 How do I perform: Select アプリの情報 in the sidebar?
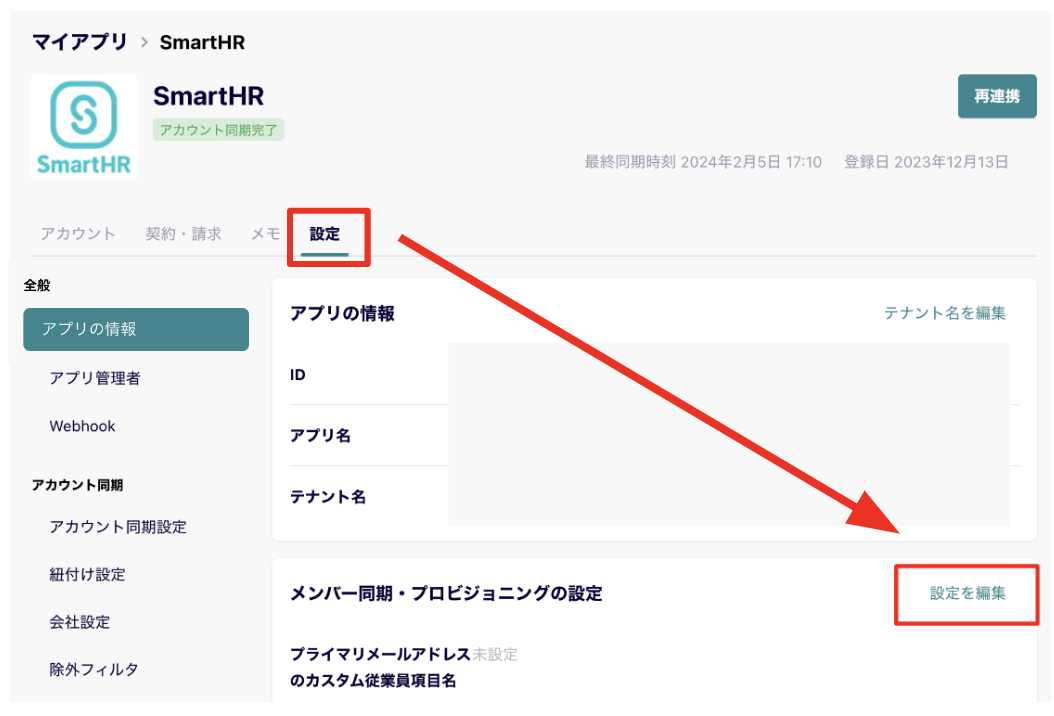point(136,329)
